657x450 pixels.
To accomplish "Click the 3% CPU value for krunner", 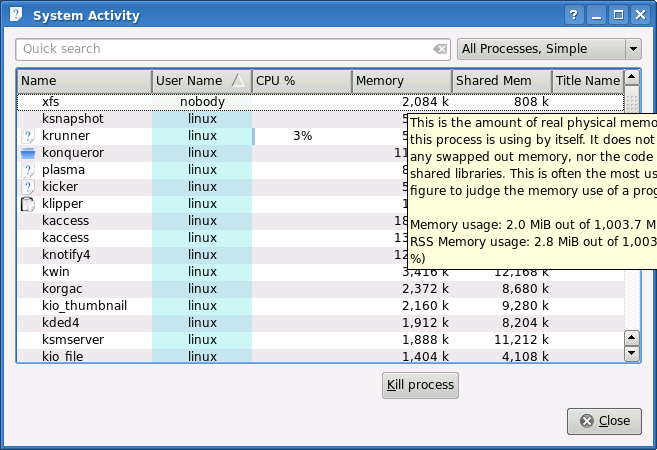I will 303,136.
